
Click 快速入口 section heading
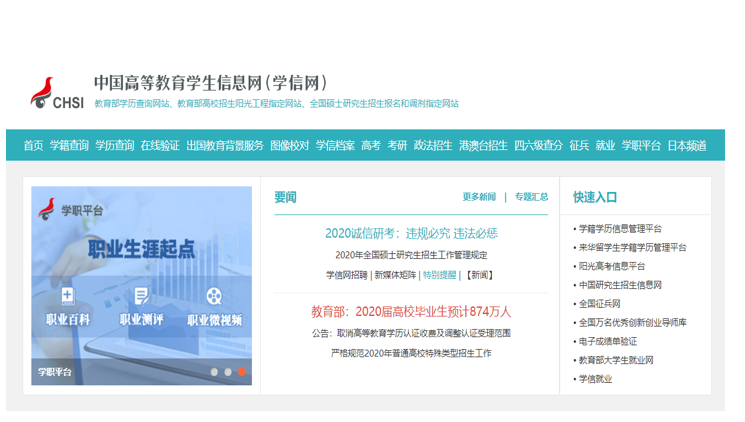(595, 197)
